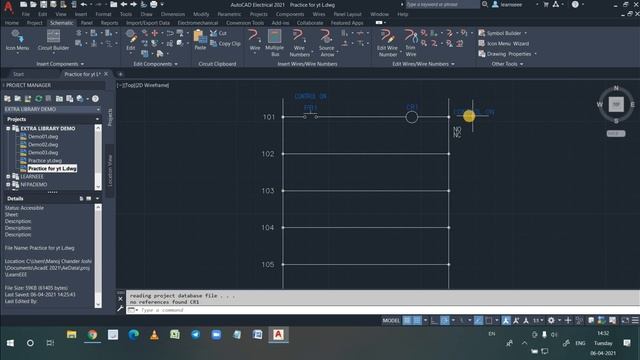The width and height of the screenshot is (640, 360).
Task: Select Practice yt.dwg in project tree
Action: (x=44, y=160)
